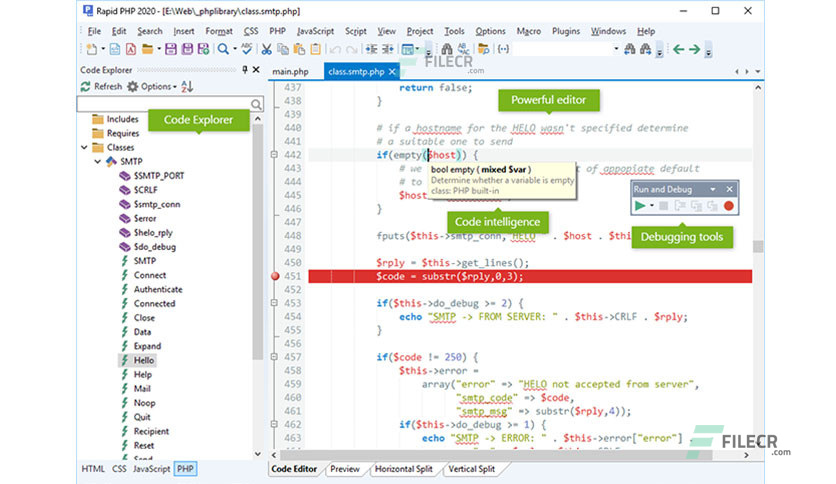The height and width of the screenshot is (484, 836).
Task: Click Refresh in Code Explorer
Action: [101, 86]
